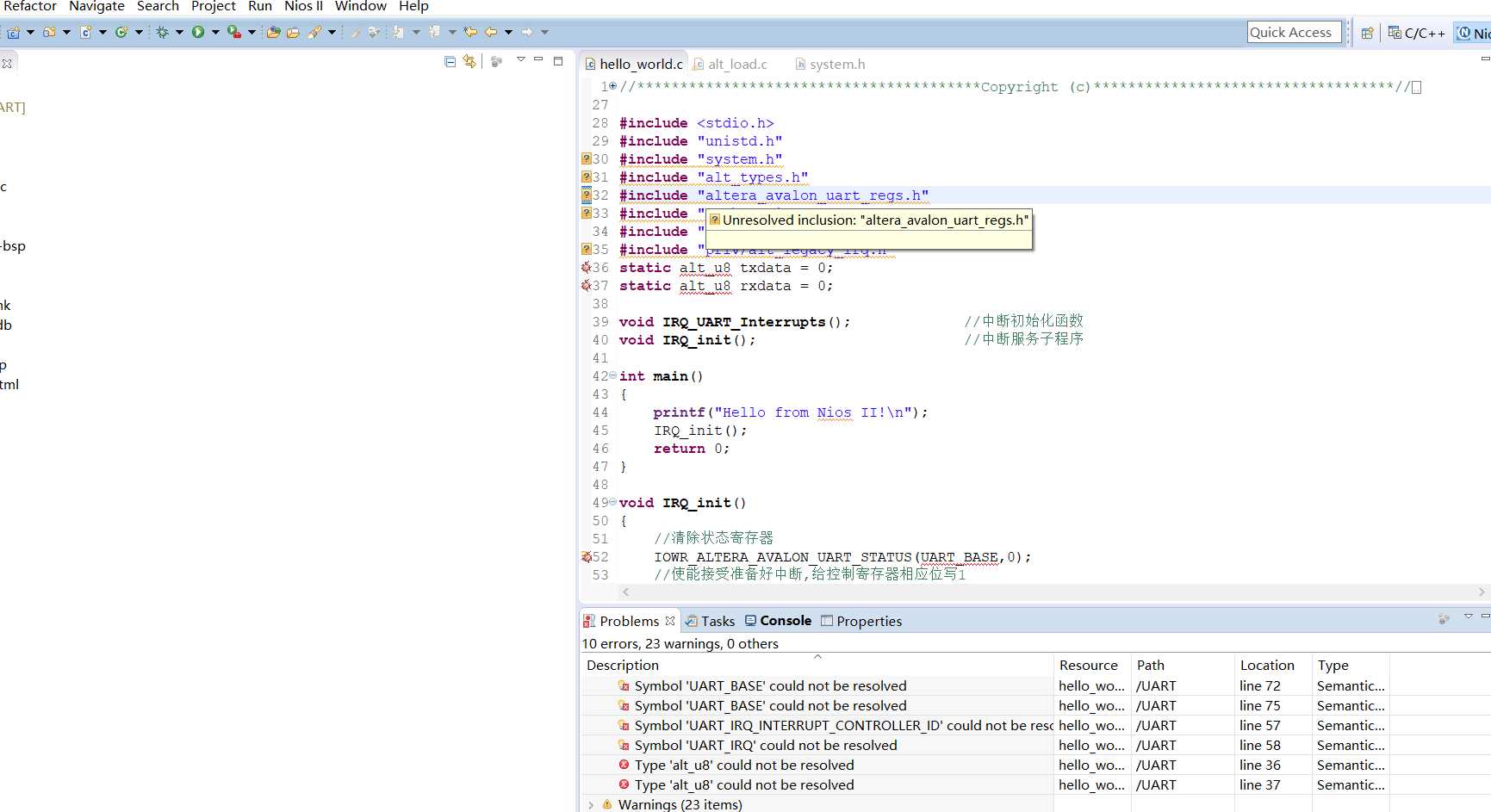The height and width of the screenshot is (812, 1491).
Task: Open New C/C++ Project dropdown arrow
Action: [30, 33]
